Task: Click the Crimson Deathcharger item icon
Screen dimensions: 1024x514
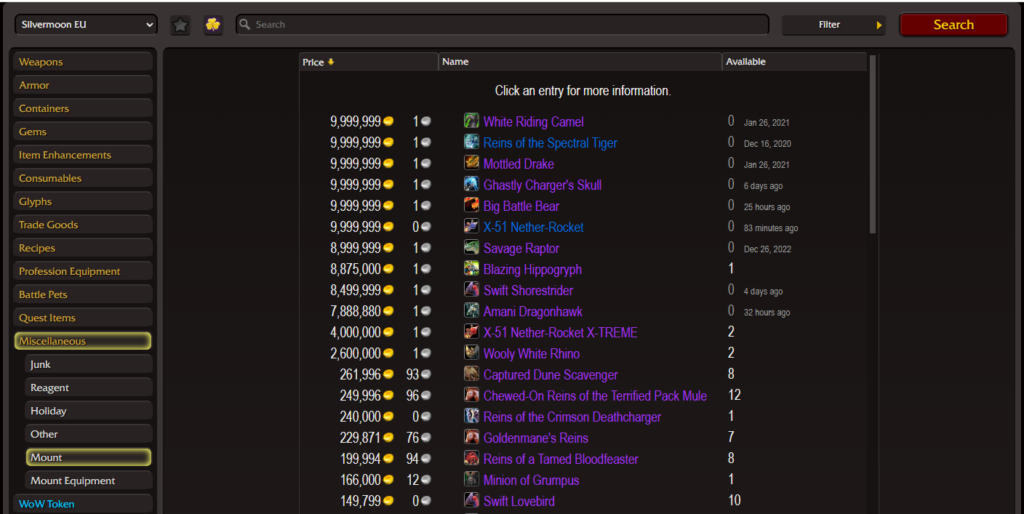Action: pyautogui.click(x=472, y=416)
